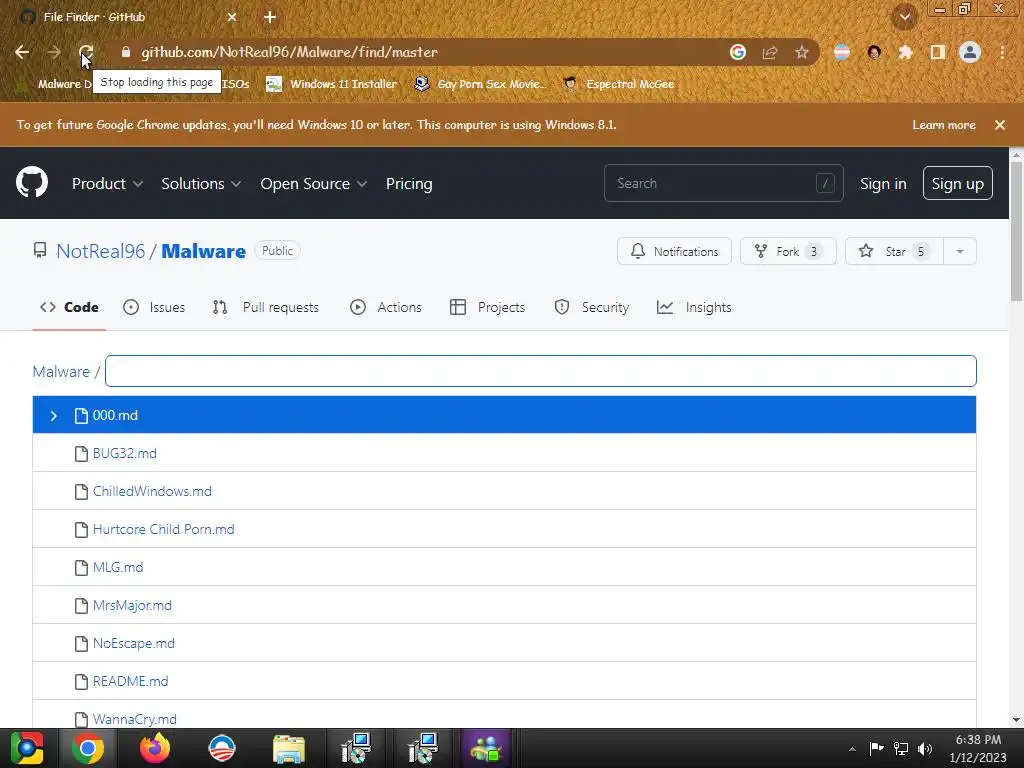Image resolution: width=1024 pixels, height=768 pixels.
Task: Switch to the Projects tab
Action: (488, 308)
